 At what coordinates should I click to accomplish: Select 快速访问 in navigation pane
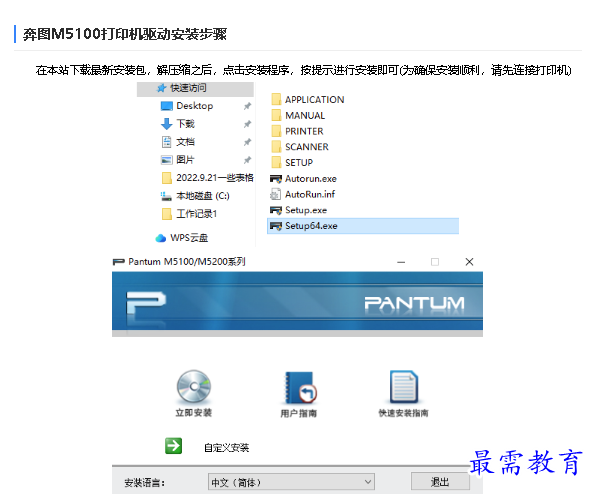tap(195, 88)
